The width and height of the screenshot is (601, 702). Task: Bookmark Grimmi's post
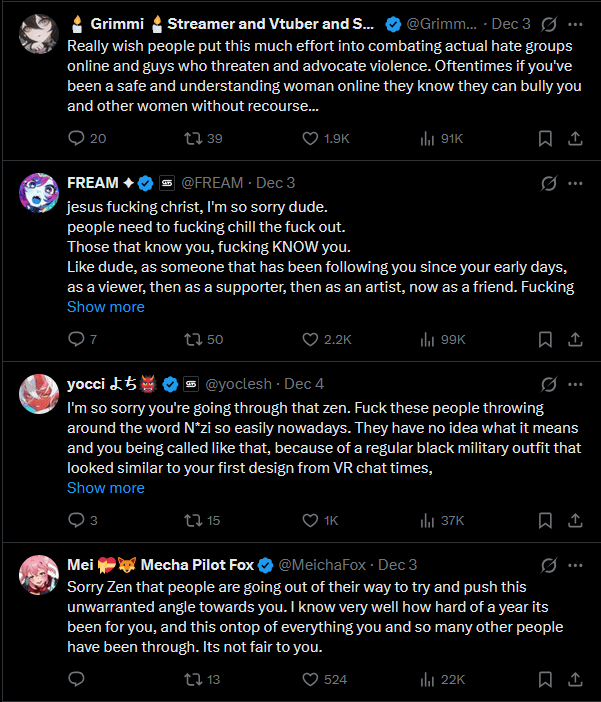545,138
